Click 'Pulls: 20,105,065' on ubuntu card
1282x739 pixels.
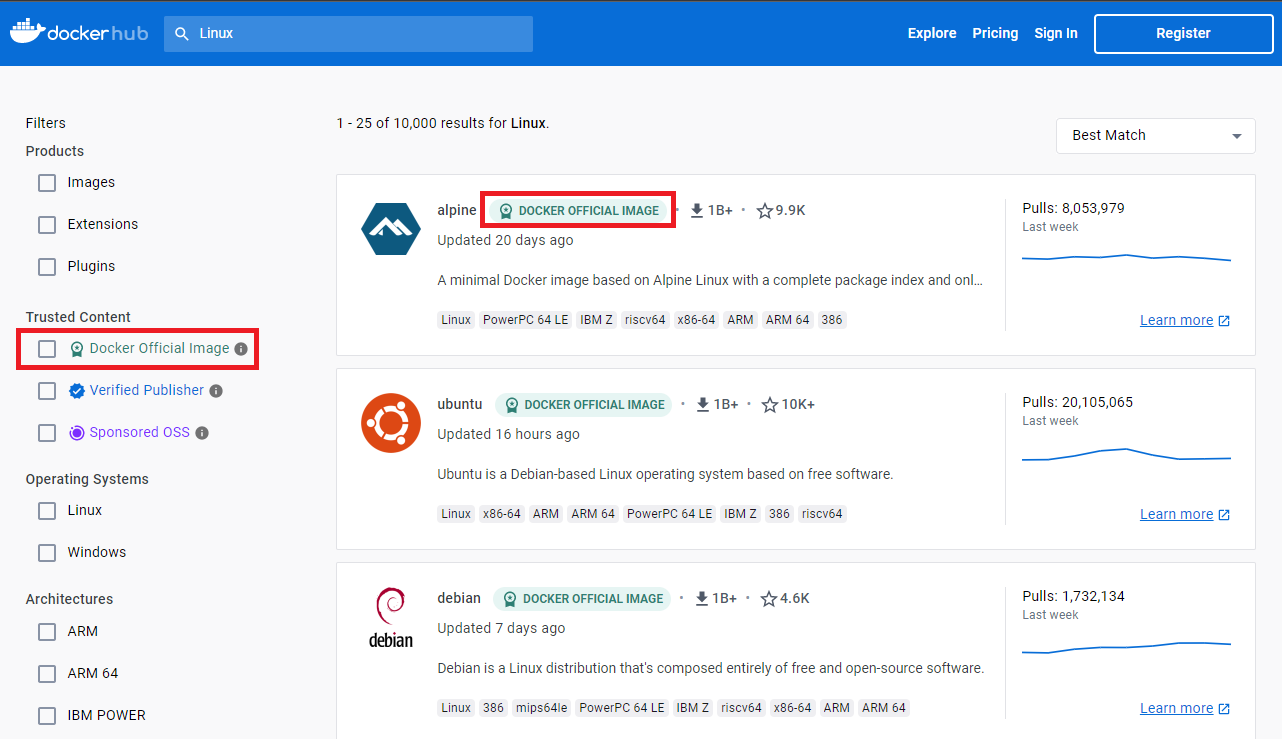1078,402
